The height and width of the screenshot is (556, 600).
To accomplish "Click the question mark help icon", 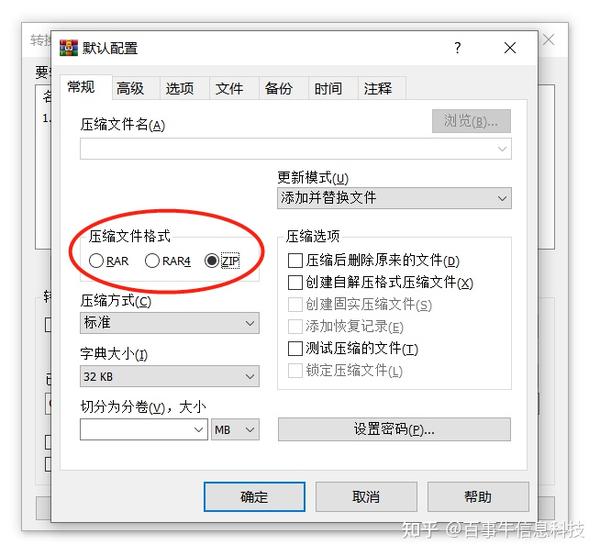I will (457, 48).
